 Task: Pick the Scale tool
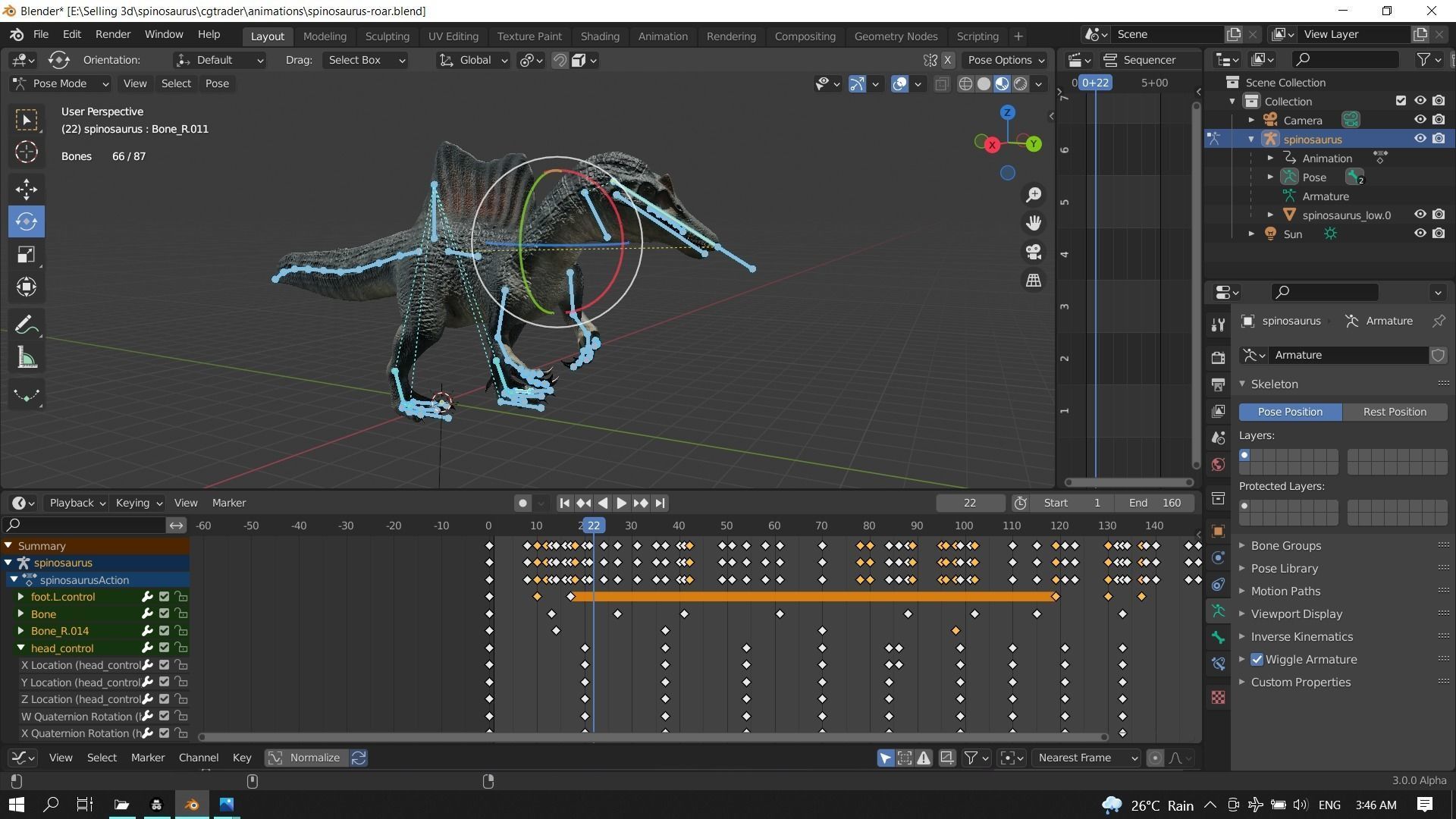(x=27, y=254)
